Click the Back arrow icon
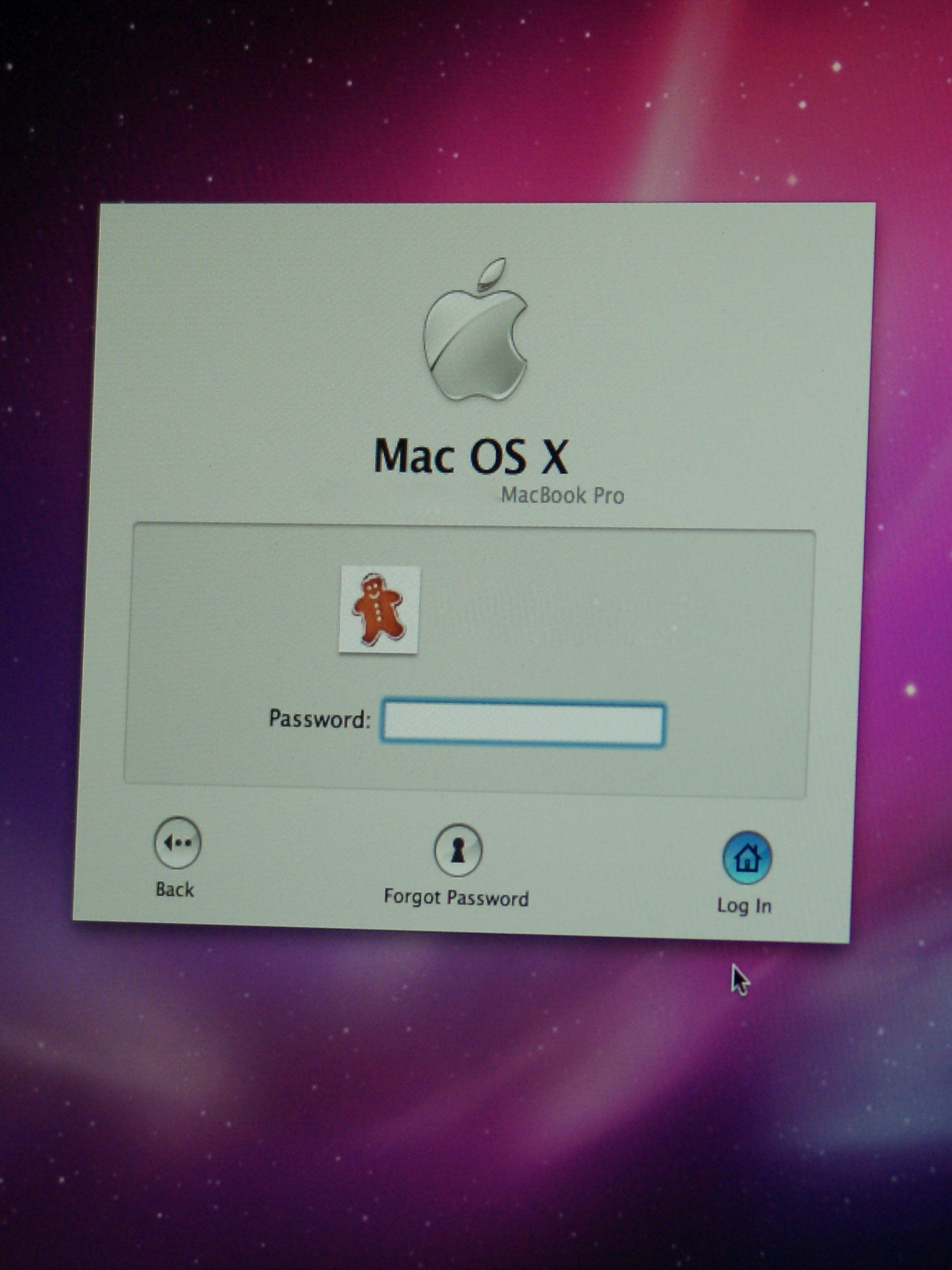 [x=177, y=842]
